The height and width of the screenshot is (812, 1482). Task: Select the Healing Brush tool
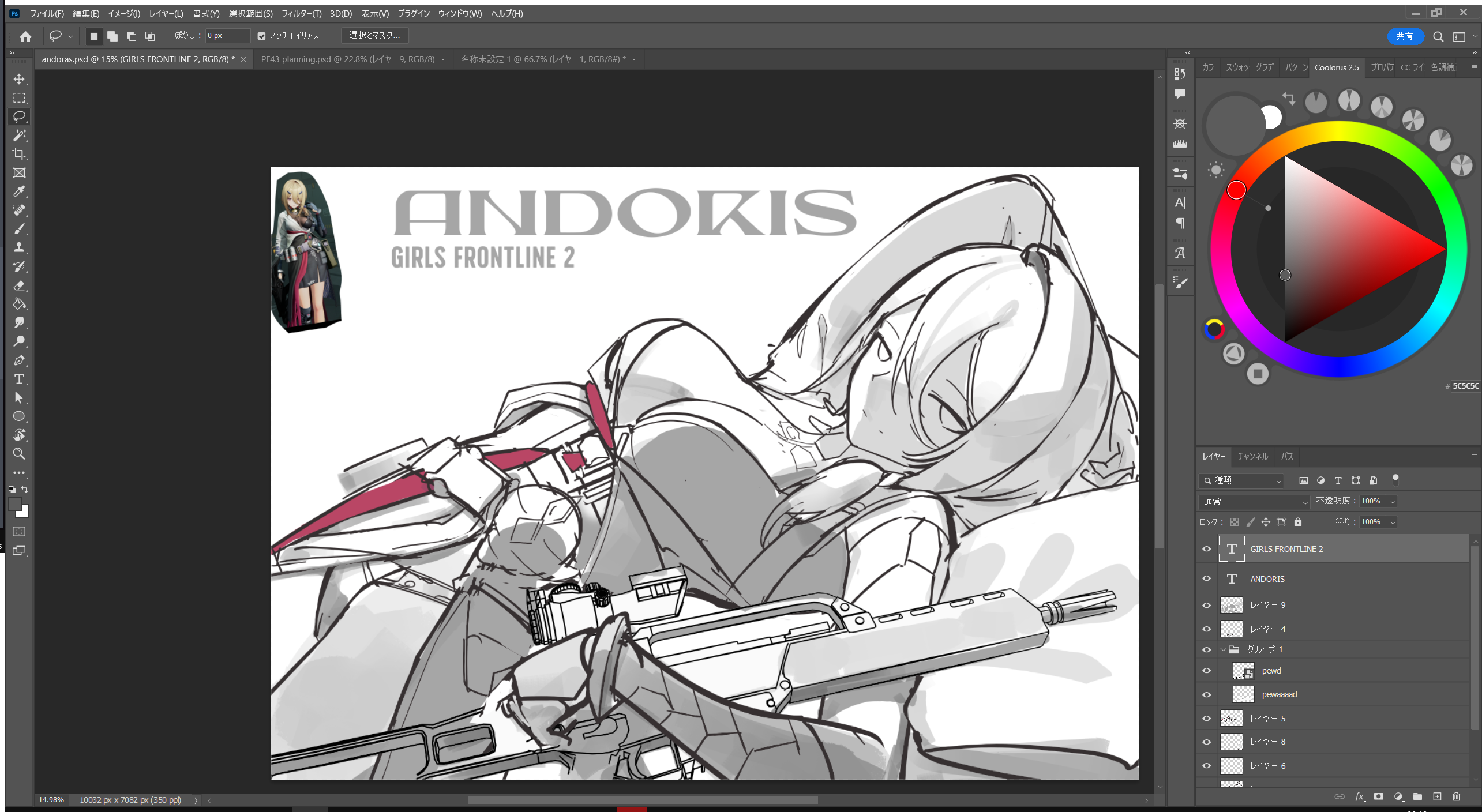[19, 210]
